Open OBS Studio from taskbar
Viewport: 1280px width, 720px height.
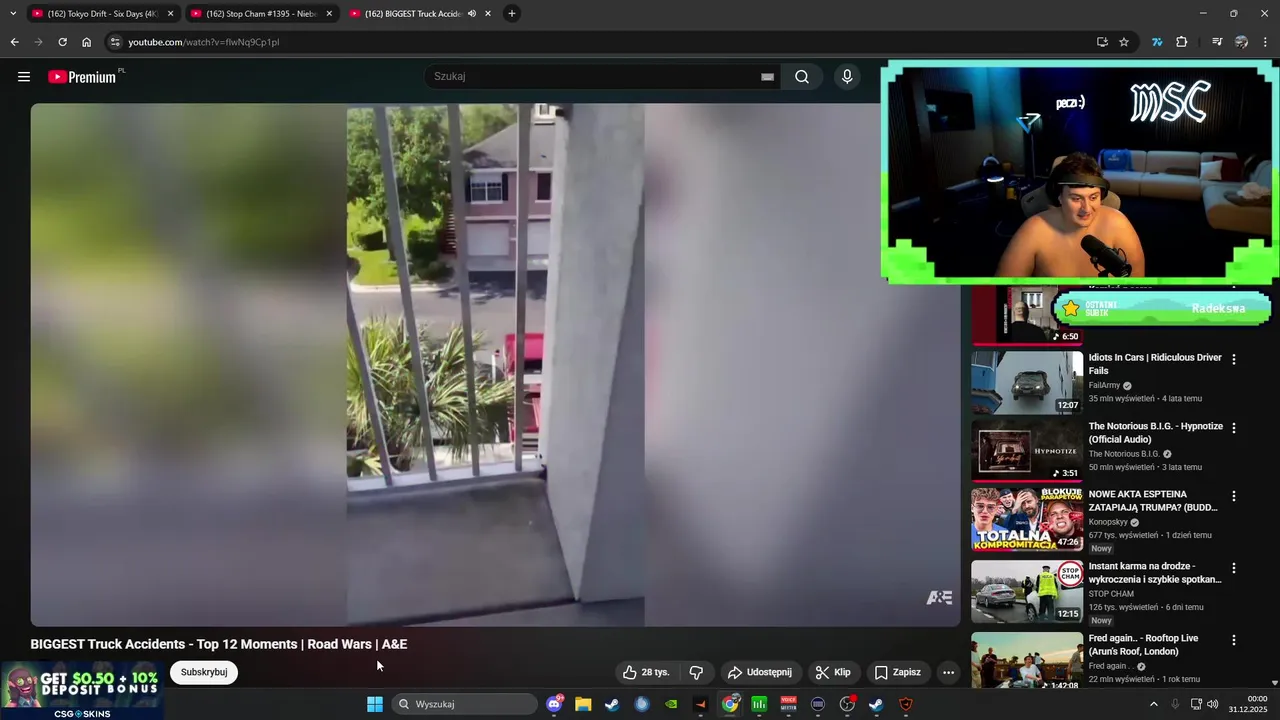pyautogui.click(x=847, y=704)
